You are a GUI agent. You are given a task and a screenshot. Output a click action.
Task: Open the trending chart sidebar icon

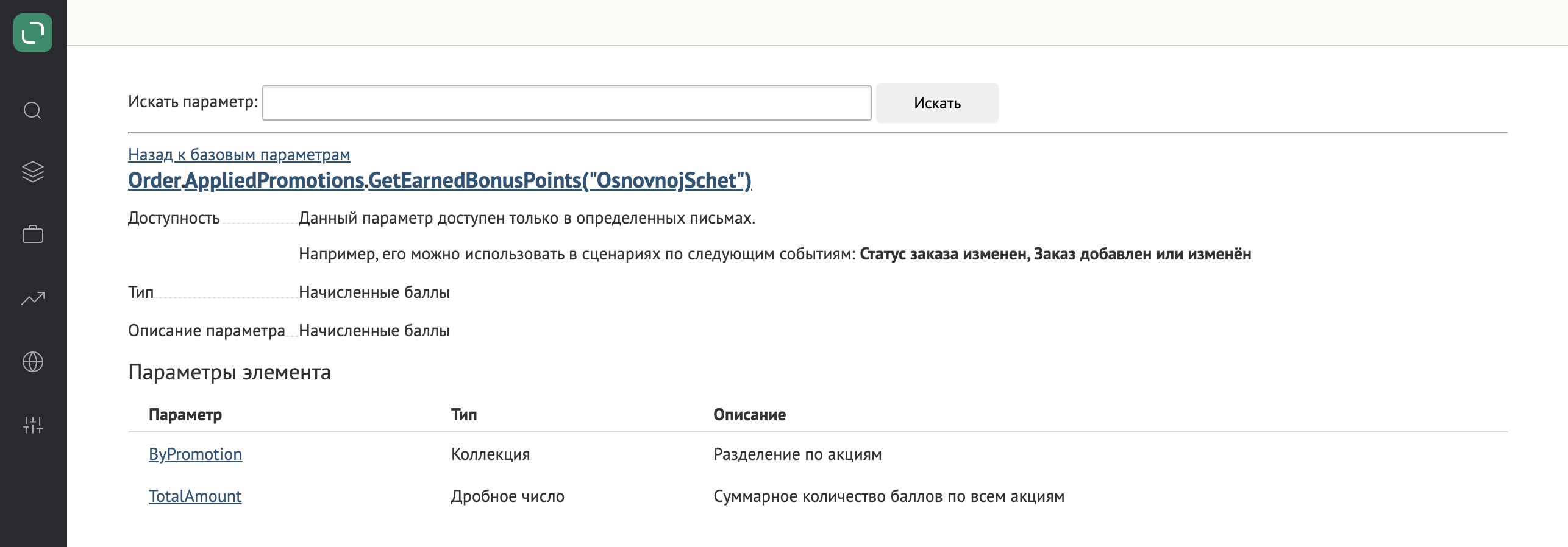(33, 298)
